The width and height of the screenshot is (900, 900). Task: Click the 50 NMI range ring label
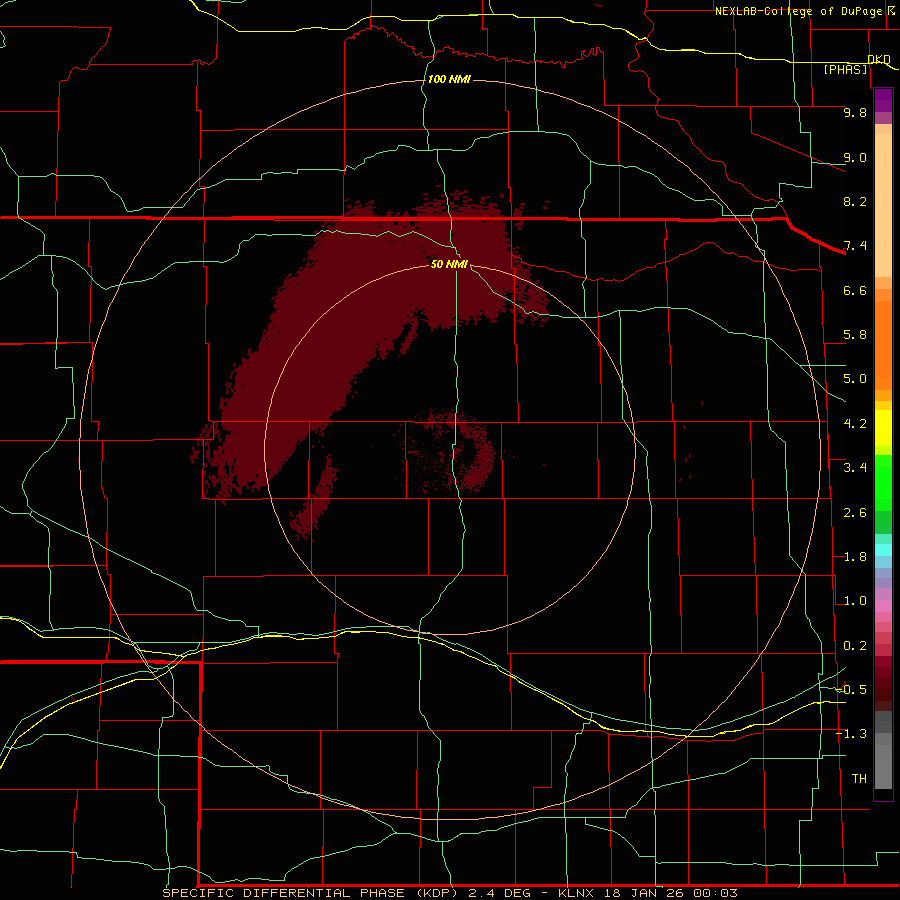pyautogui.click(x=449, y=264)
